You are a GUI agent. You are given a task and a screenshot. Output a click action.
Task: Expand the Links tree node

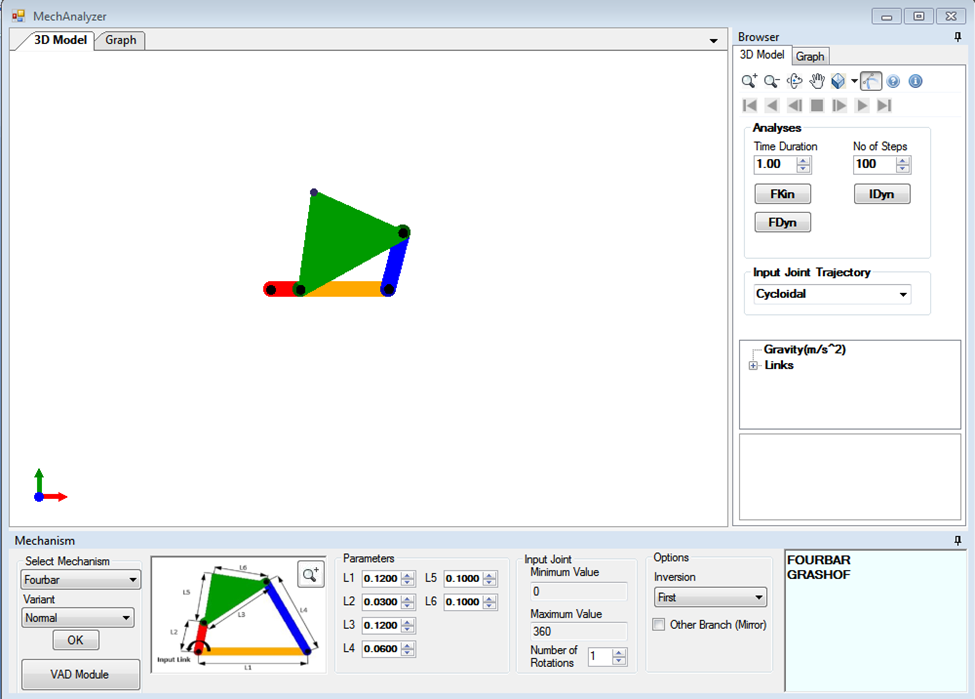pos(753,366)
